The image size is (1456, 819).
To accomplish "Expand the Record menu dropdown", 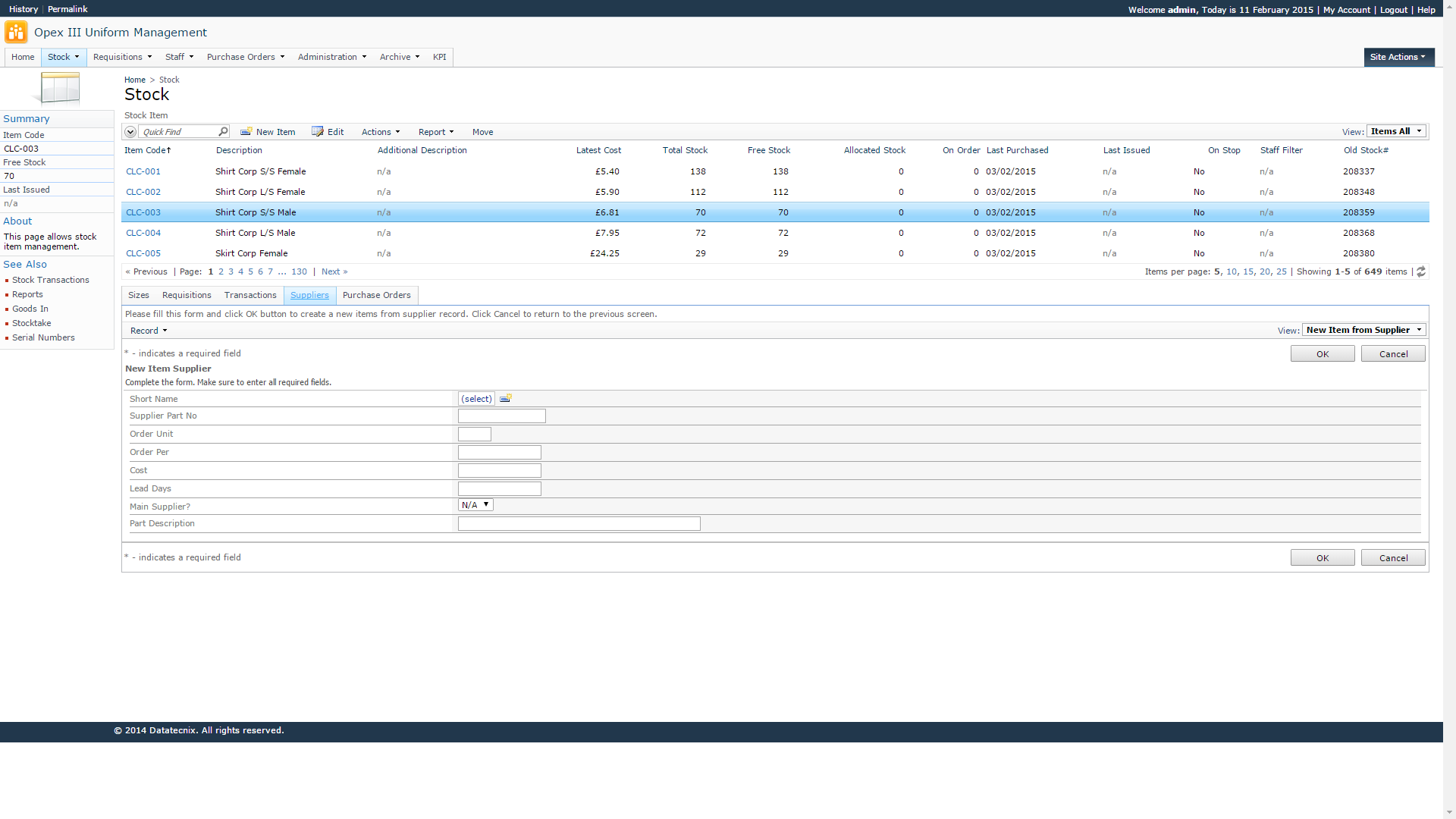I will [149, 331].
